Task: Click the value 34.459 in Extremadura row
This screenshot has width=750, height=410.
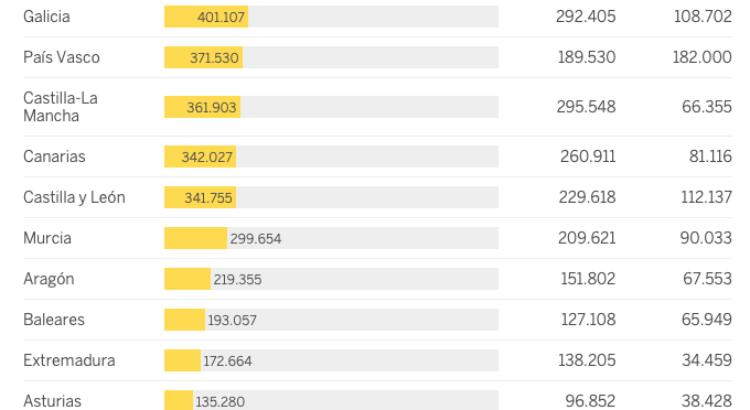Action: 707,360
